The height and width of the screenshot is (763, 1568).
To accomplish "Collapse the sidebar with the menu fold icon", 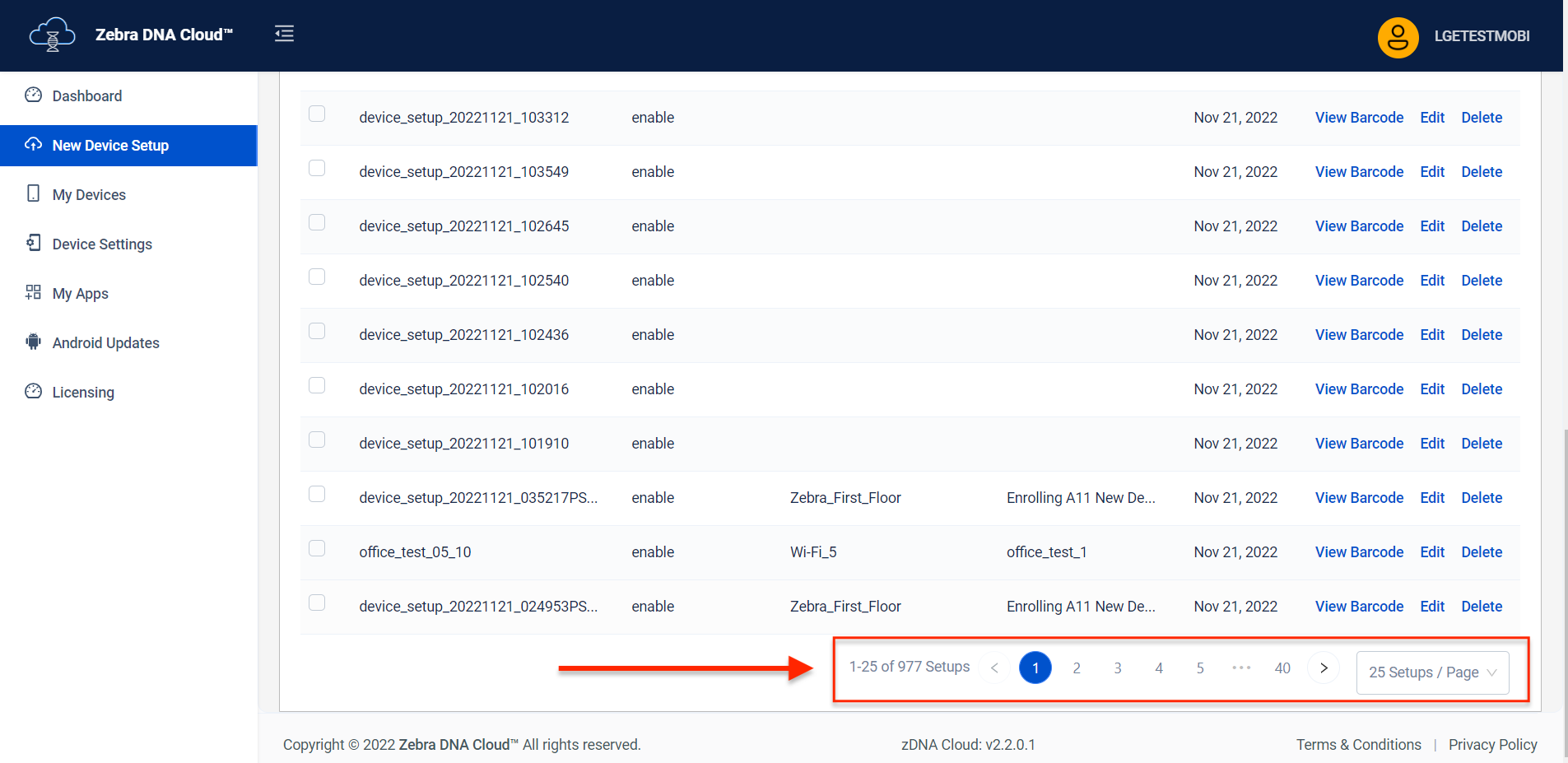I will (x=284, y=34).
